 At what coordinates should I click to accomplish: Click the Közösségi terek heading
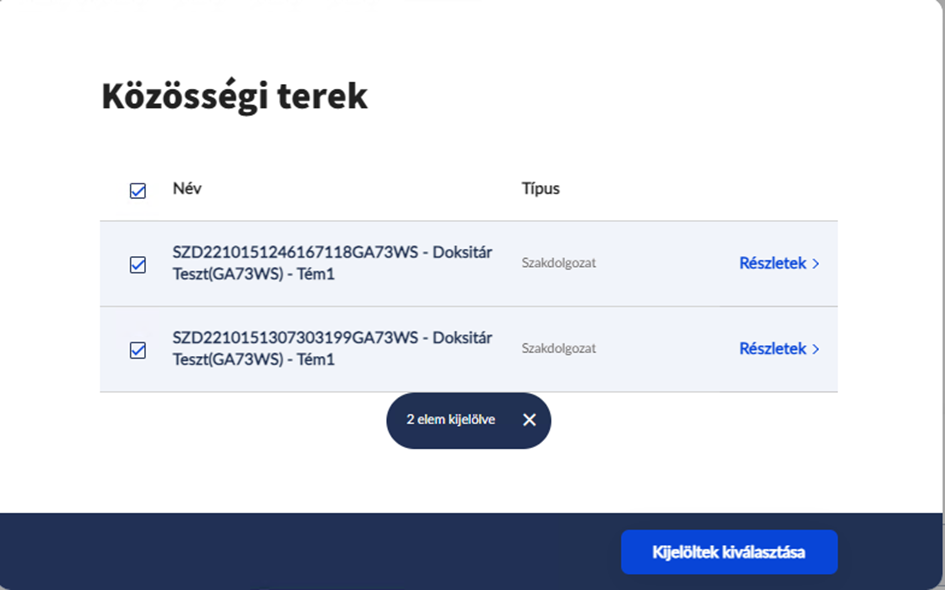pos(235,97)
